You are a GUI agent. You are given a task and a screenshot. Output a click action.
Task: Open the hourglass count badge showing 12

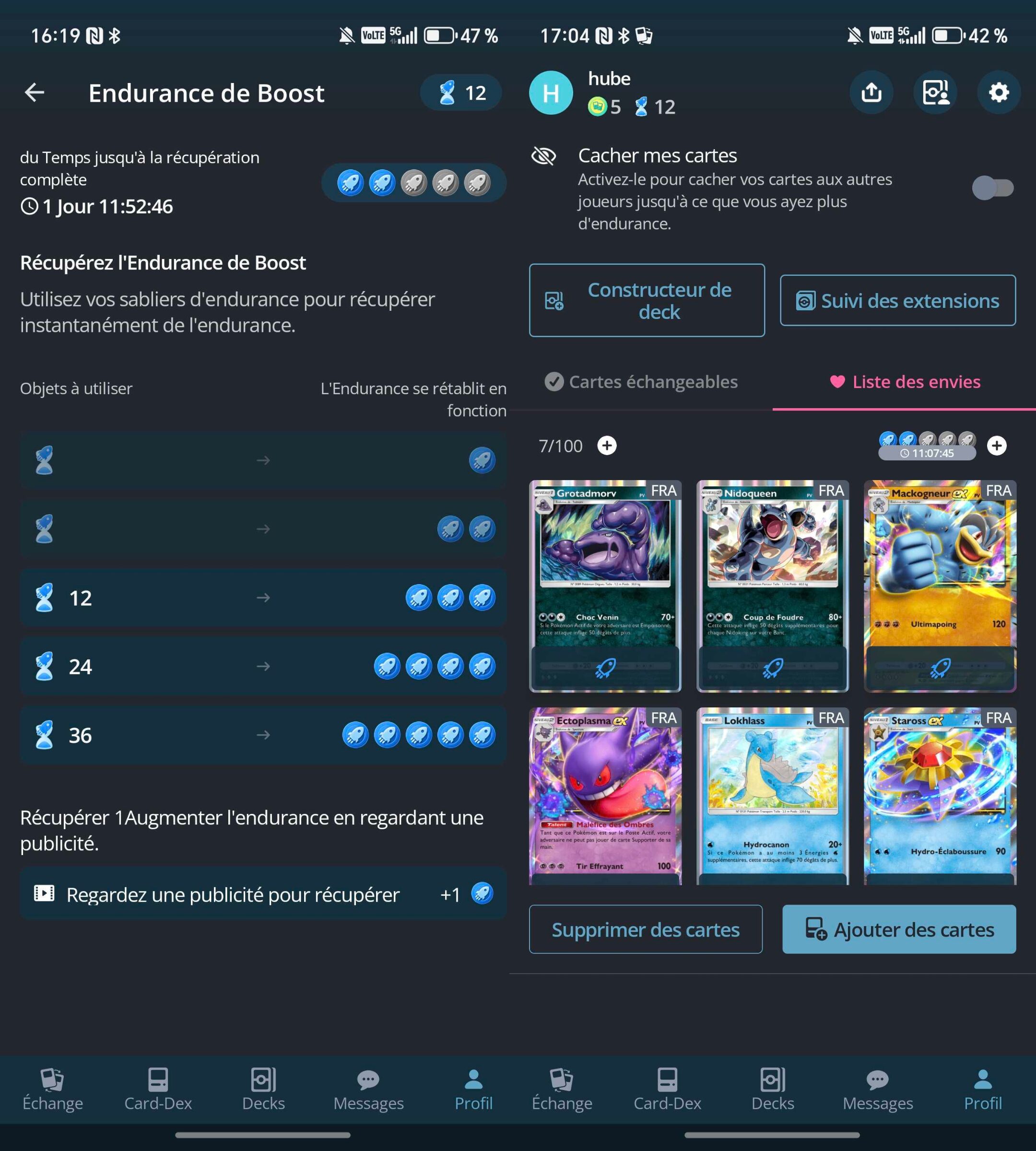(461, 92)
